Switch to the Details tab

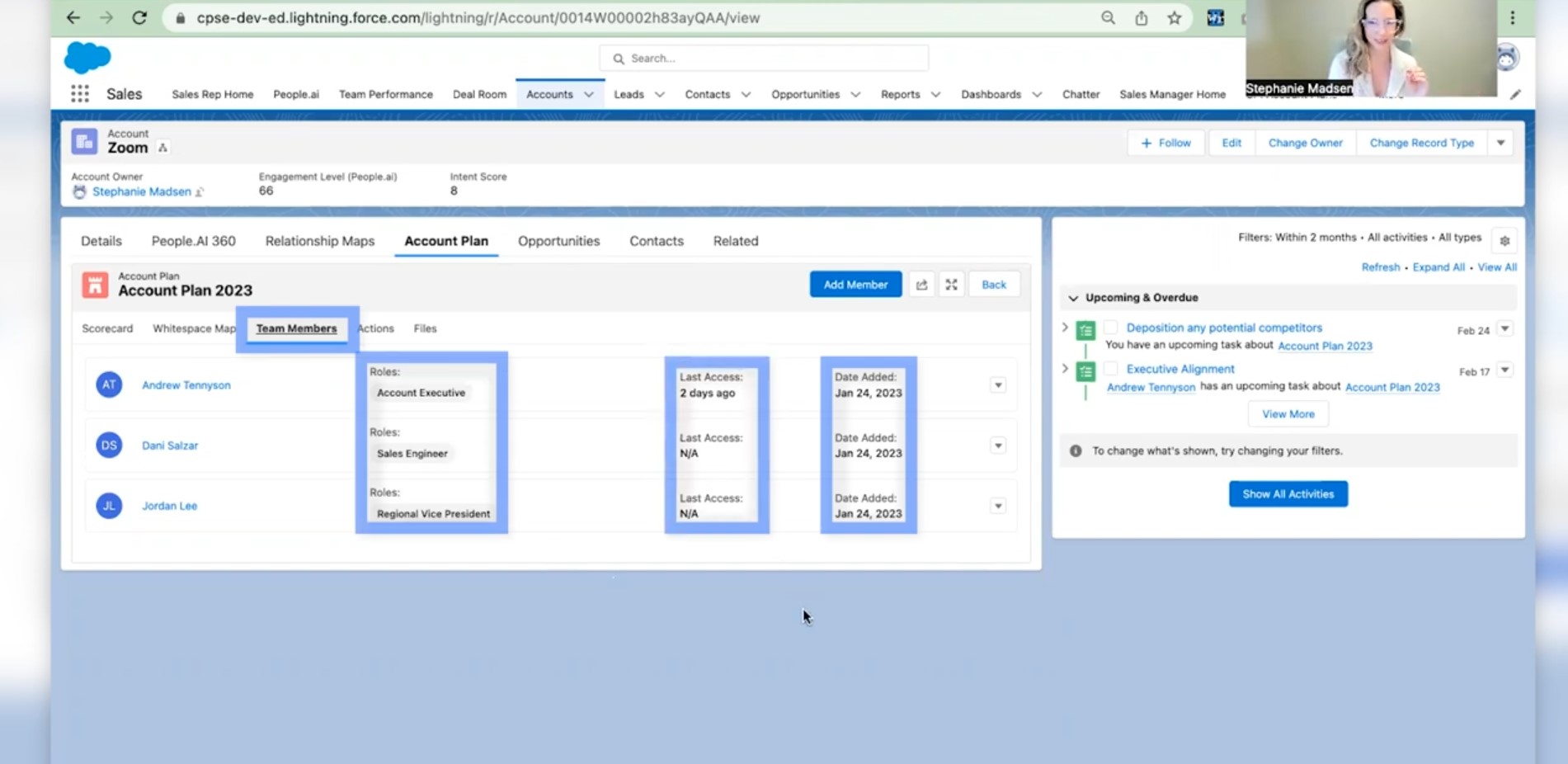coord(101,241)
